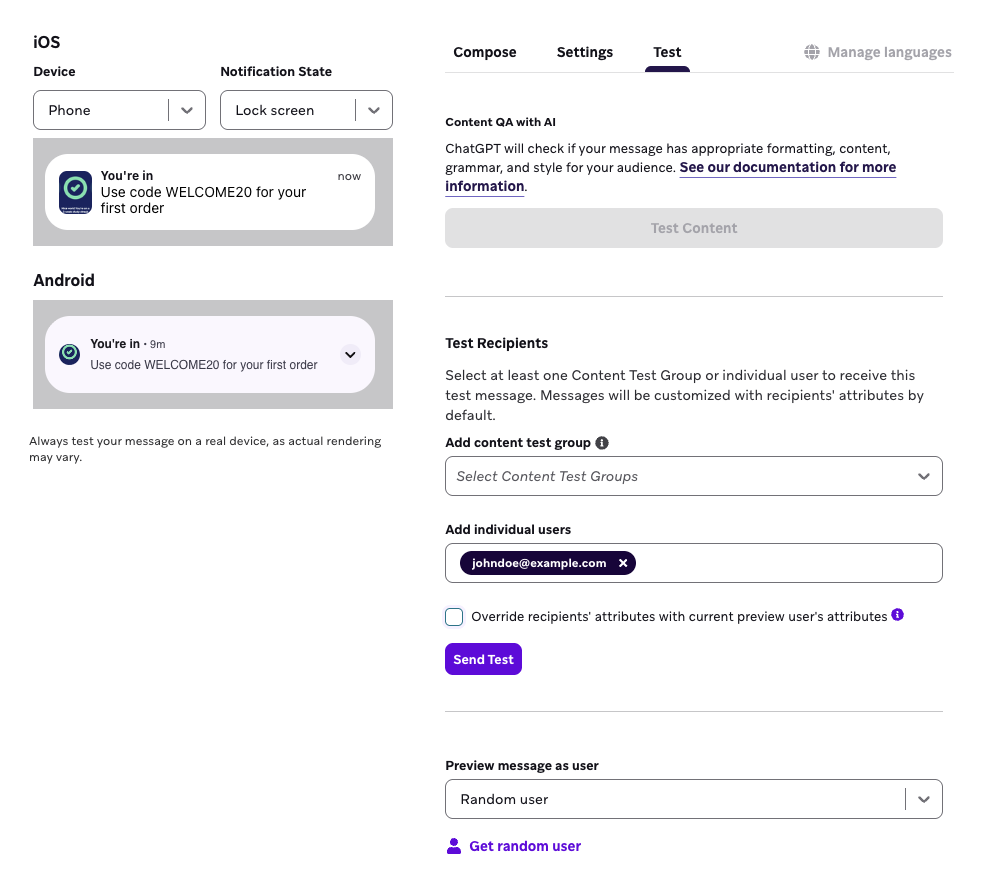The height and width of the screenshot is (878, 993).
Task: Open the Notification State dropdown showing Lock screen
Action: tap(307, 110)
